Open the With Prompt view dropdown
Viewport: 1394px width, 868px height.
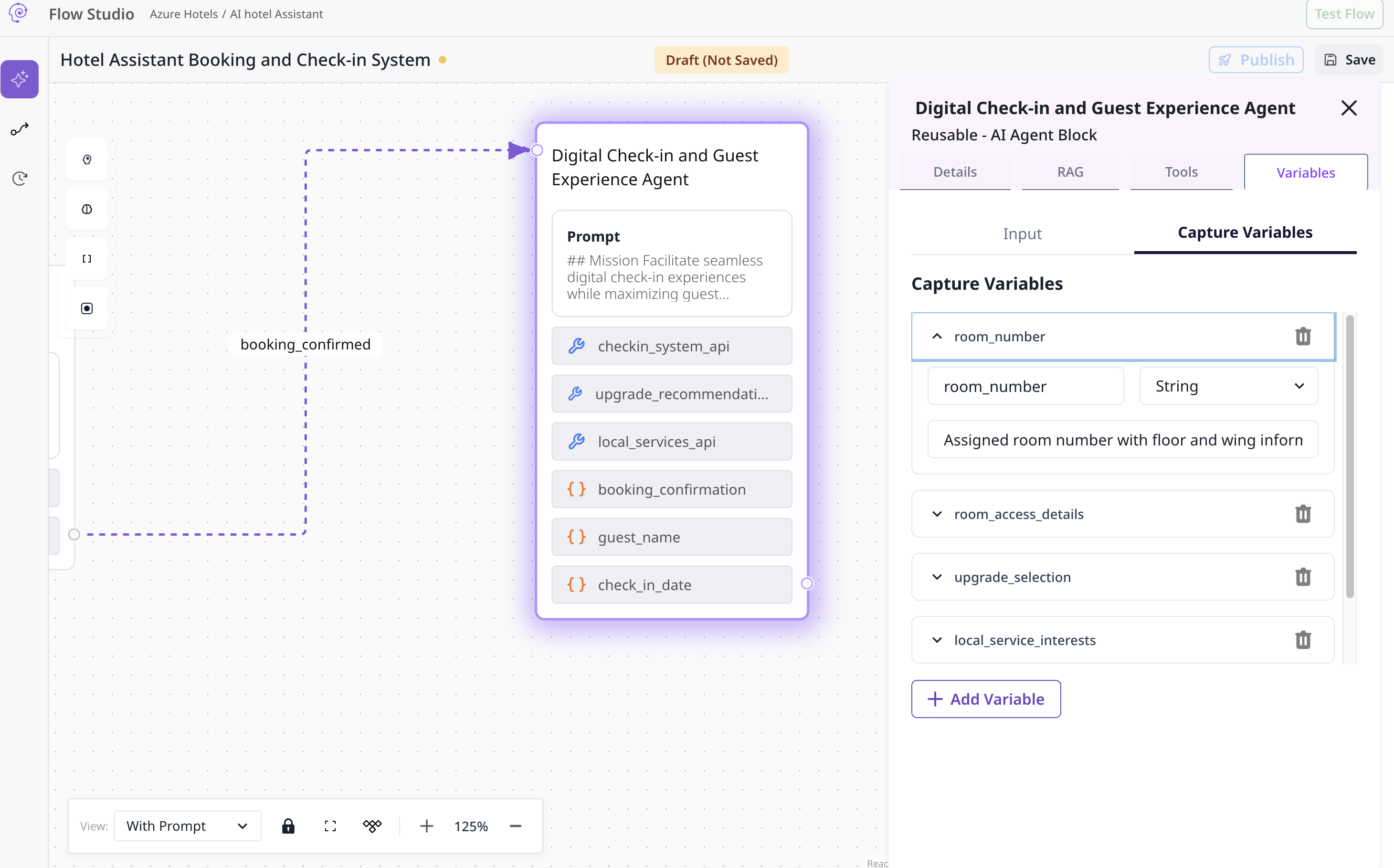[188, 826]
